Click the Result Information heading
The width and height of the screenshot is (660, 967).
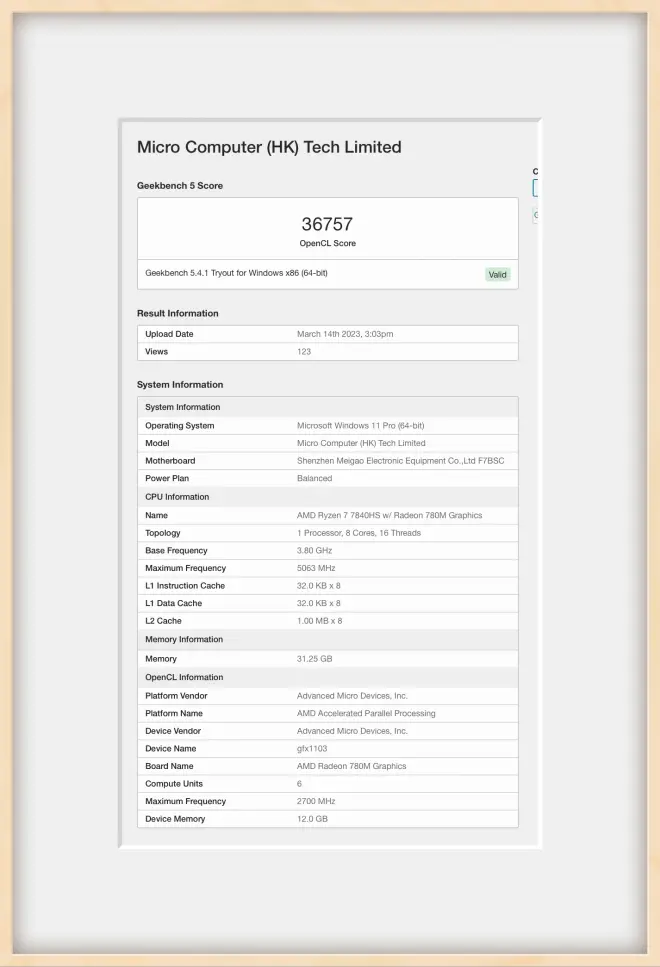coord(177,313)
